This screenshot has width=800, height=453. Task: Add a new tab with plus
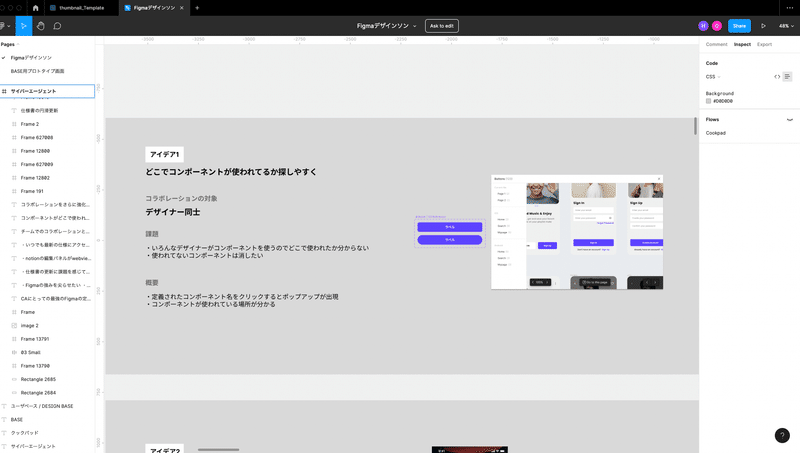coord(197,8)
